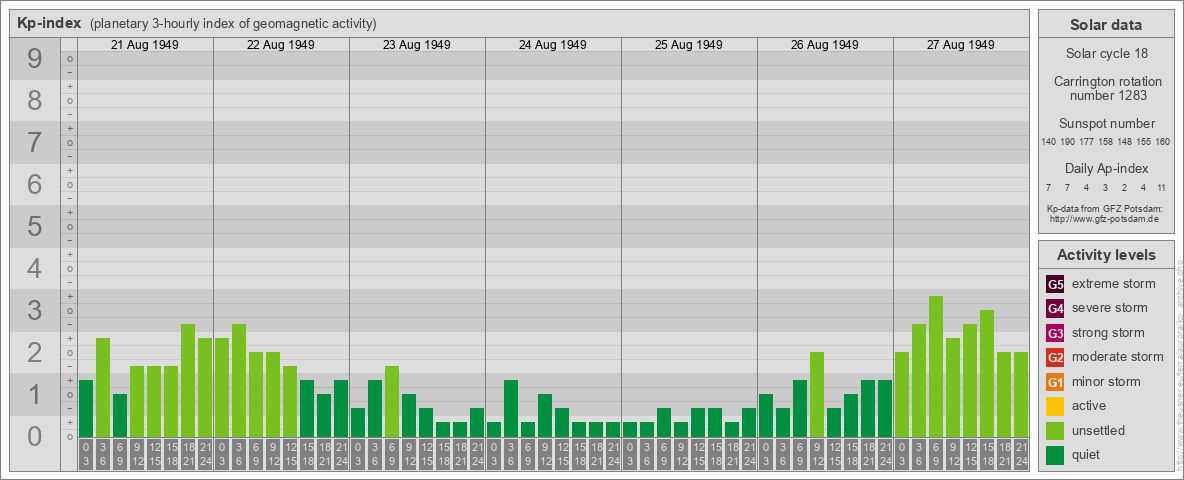Click the G1 minor storm badge
This screenshot has width=1184, height=480.
(x=1055, y=382)
